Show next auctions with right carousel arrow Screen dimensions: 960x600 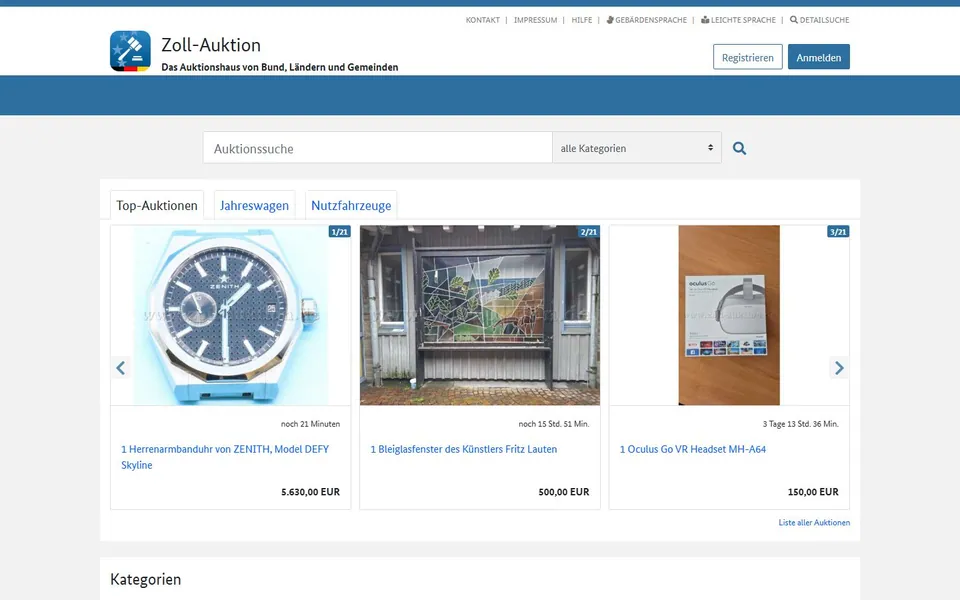[839, 368]
